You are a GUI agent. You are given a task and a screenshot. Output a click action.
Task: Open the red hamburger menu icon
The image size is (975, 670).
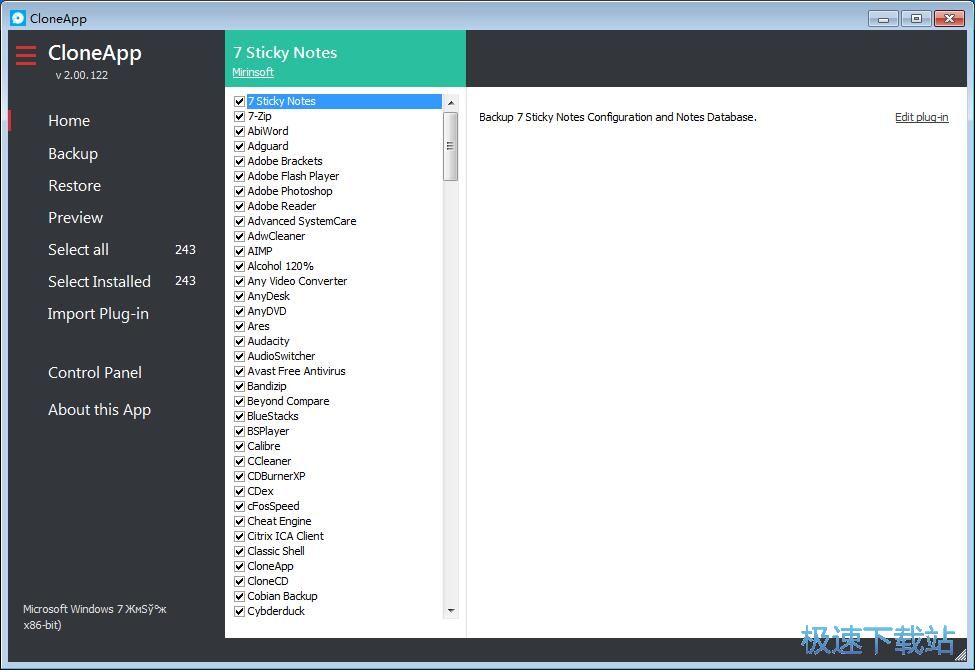pyautogui.click(x=26, y=55)
